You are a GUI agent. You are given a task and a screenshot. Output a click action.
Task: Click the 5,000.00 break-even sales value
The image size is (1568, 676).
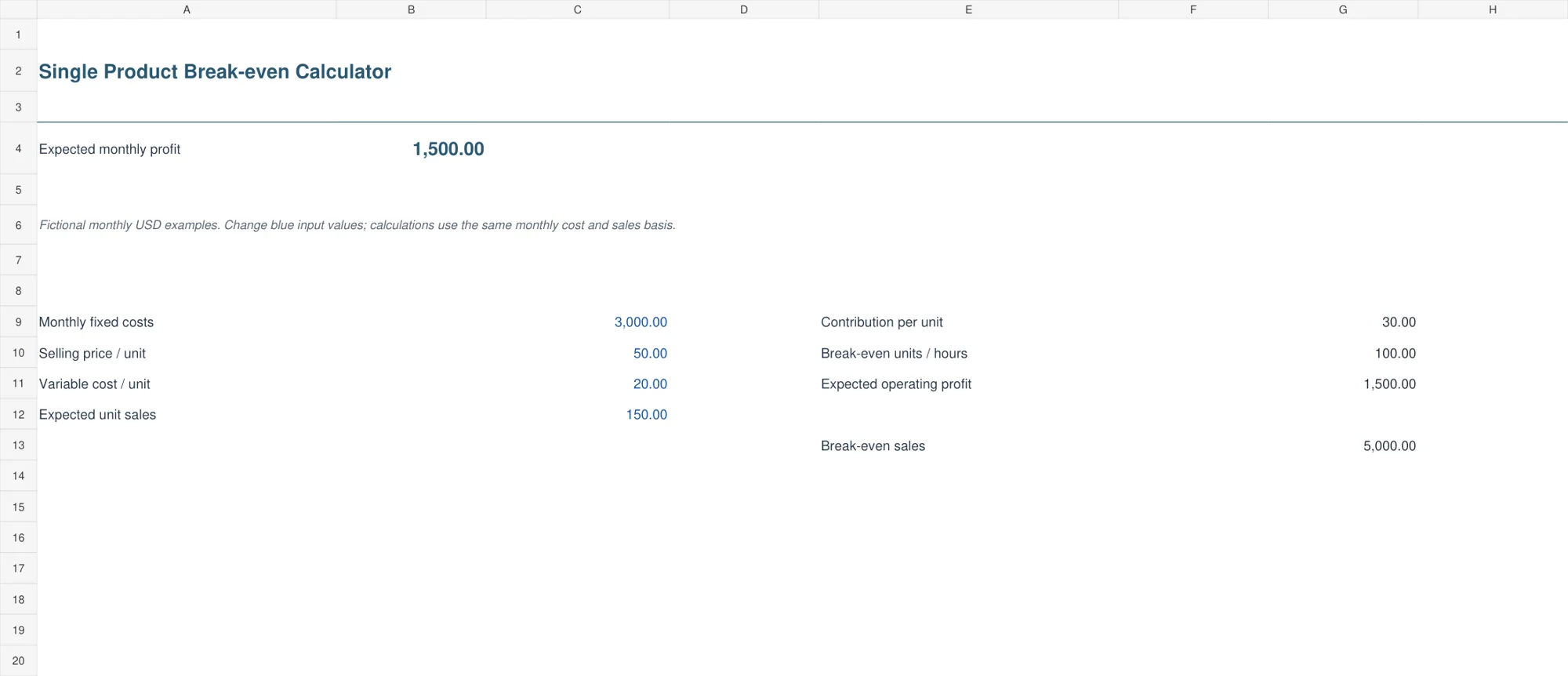[1389, 446]
